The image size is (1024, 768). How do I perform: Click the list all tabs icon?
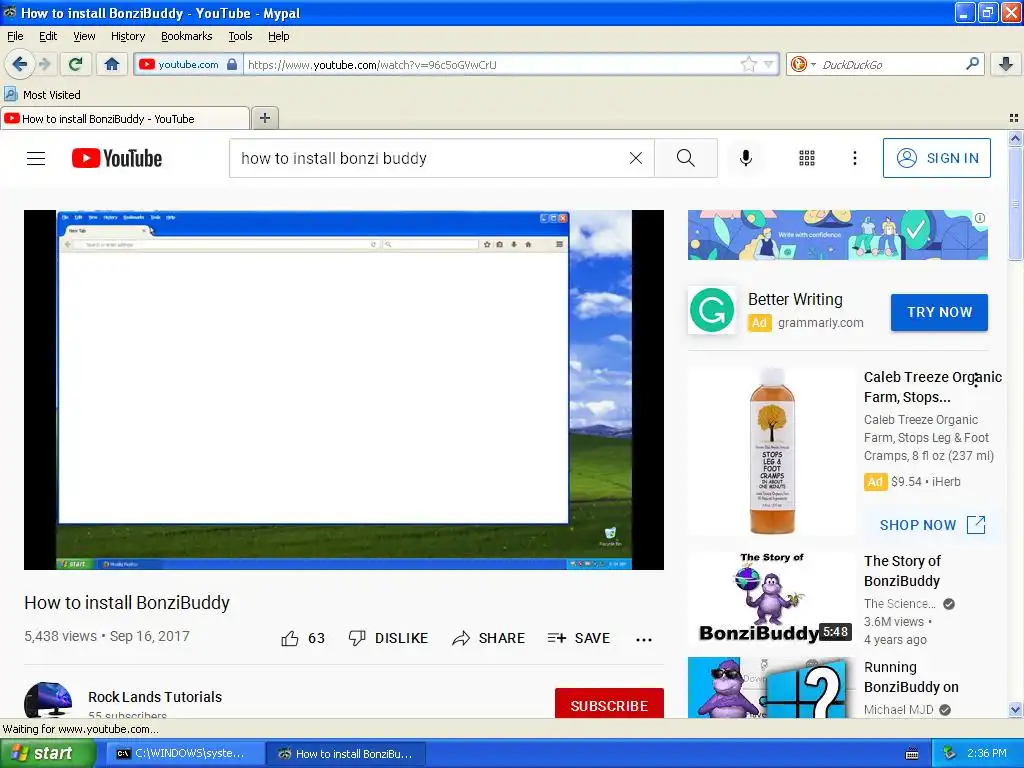pos(1014,118)
